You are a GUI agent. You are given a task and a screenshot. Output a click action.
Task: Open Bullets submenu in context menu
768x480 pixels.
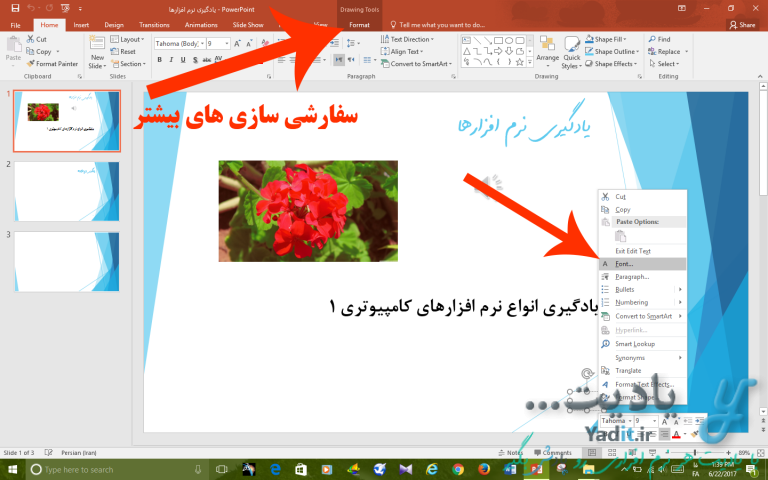(x=643, y=289)
